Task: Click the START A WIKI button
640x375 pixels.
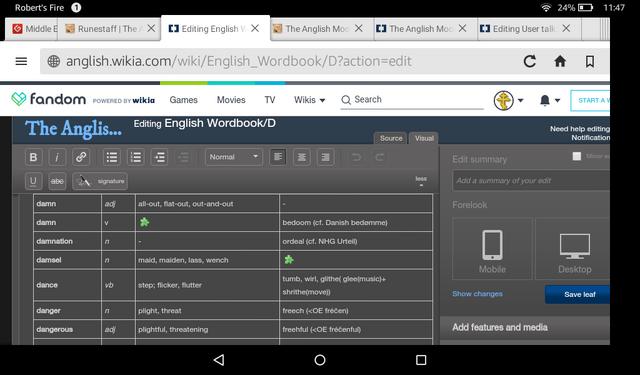Action: [x=590, y=100]
